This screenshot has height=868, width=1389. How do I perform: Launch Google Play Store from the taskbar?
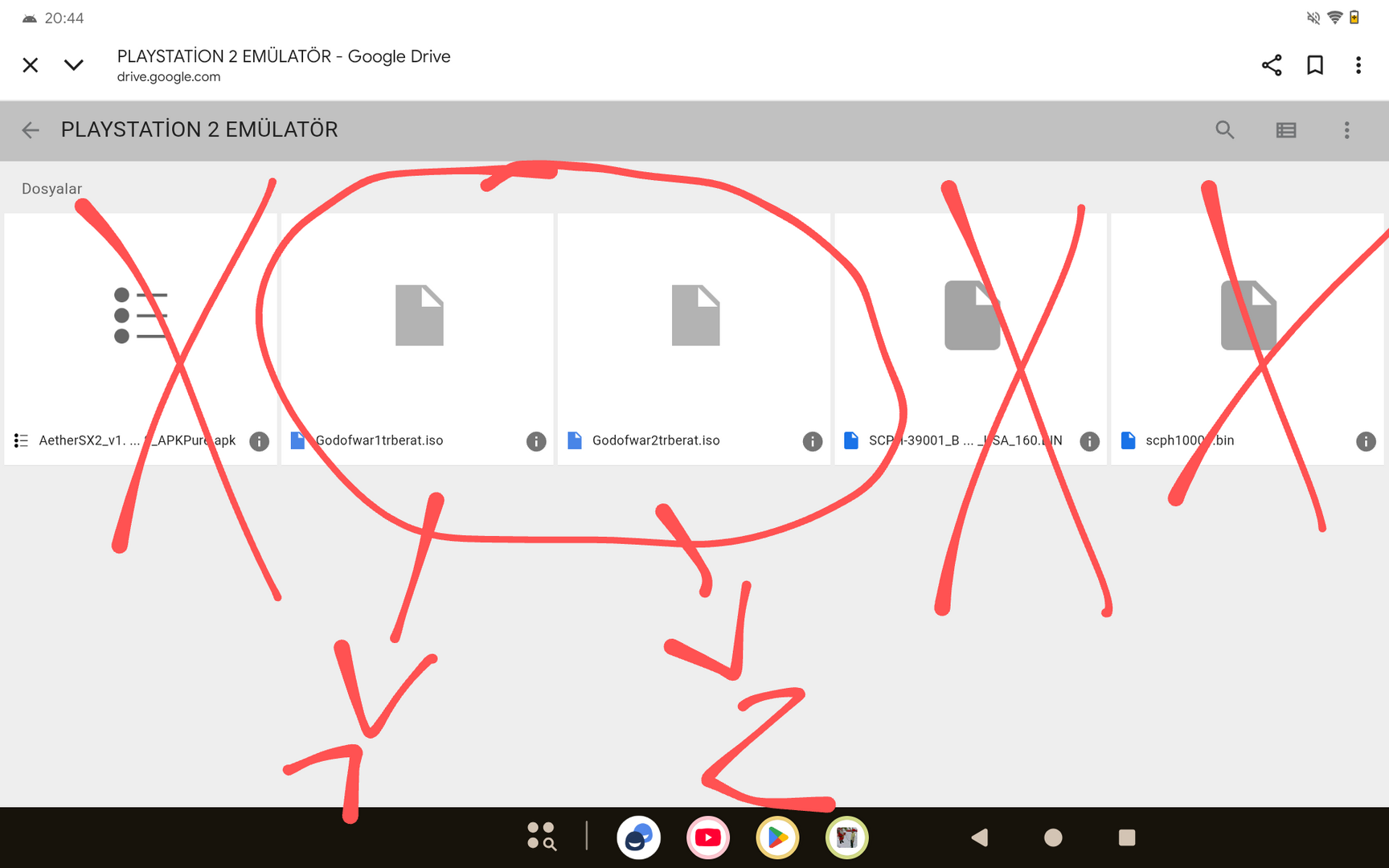coord(777,837)
